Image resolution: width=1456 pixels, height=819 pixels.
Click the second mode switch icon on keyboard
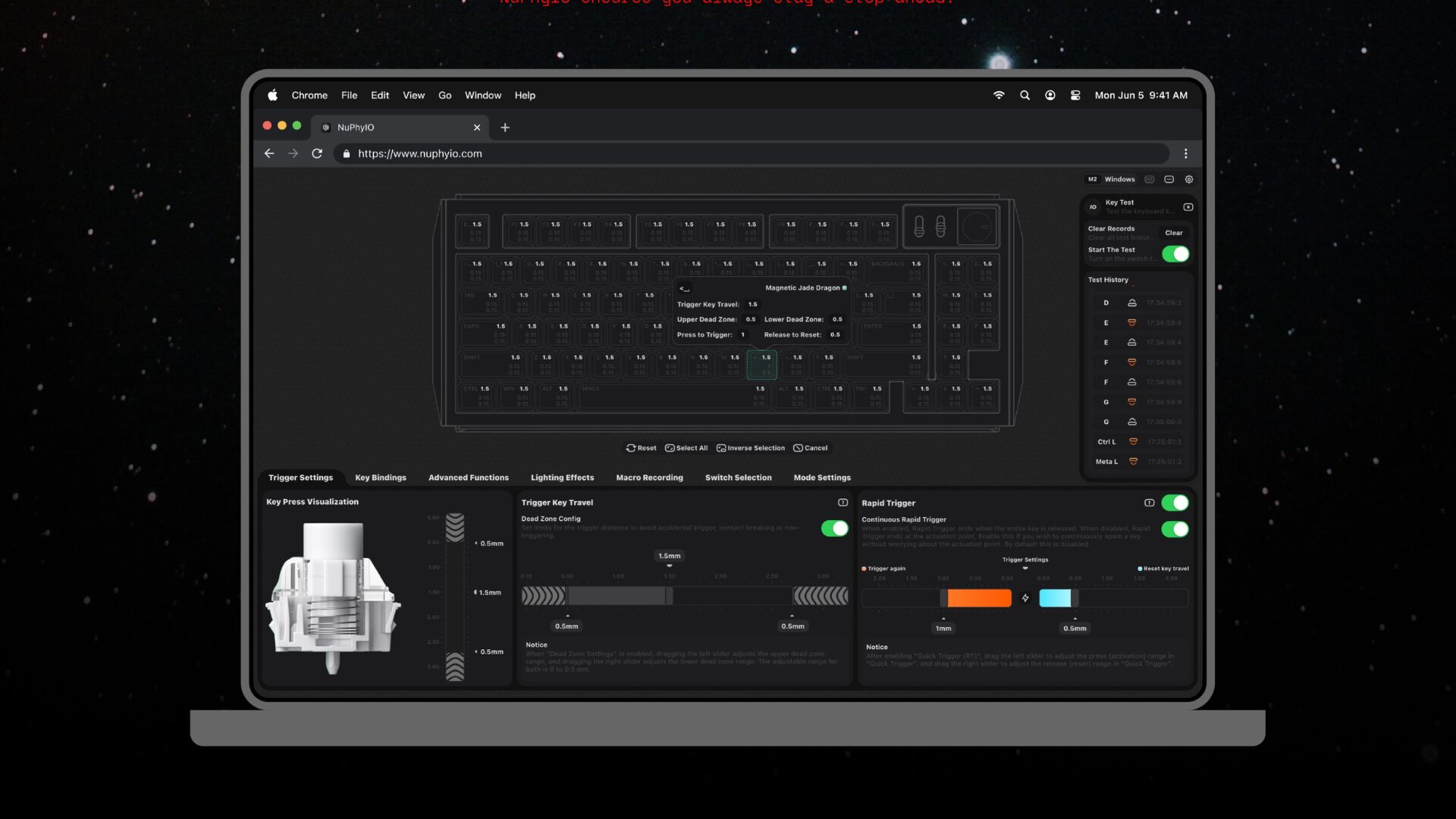tap(940, 226)
